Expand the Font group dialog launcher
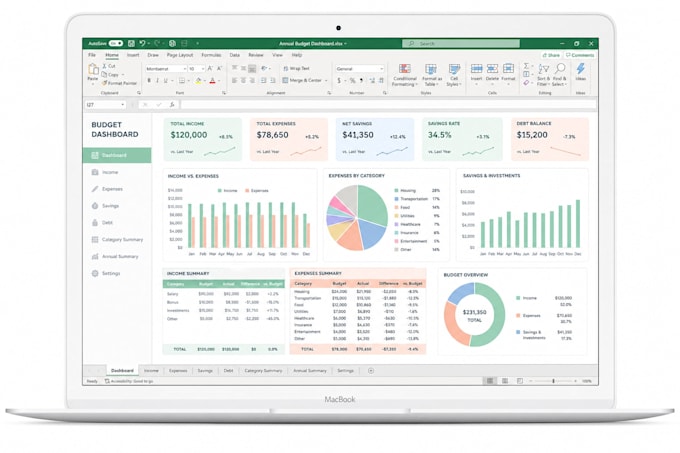680x453 pixels. [x=224, y=93]
